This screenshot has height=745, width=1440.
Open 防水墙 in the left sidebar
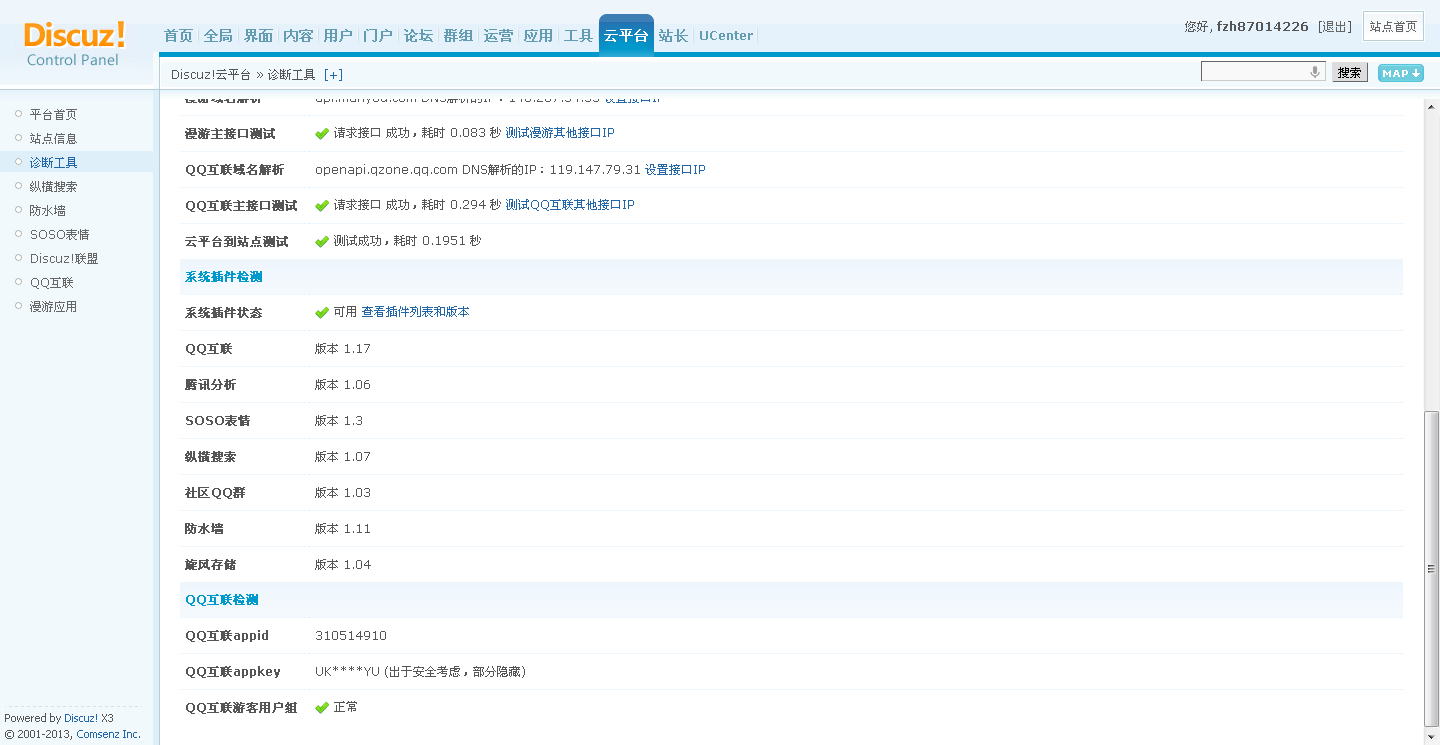coord(47,211)
